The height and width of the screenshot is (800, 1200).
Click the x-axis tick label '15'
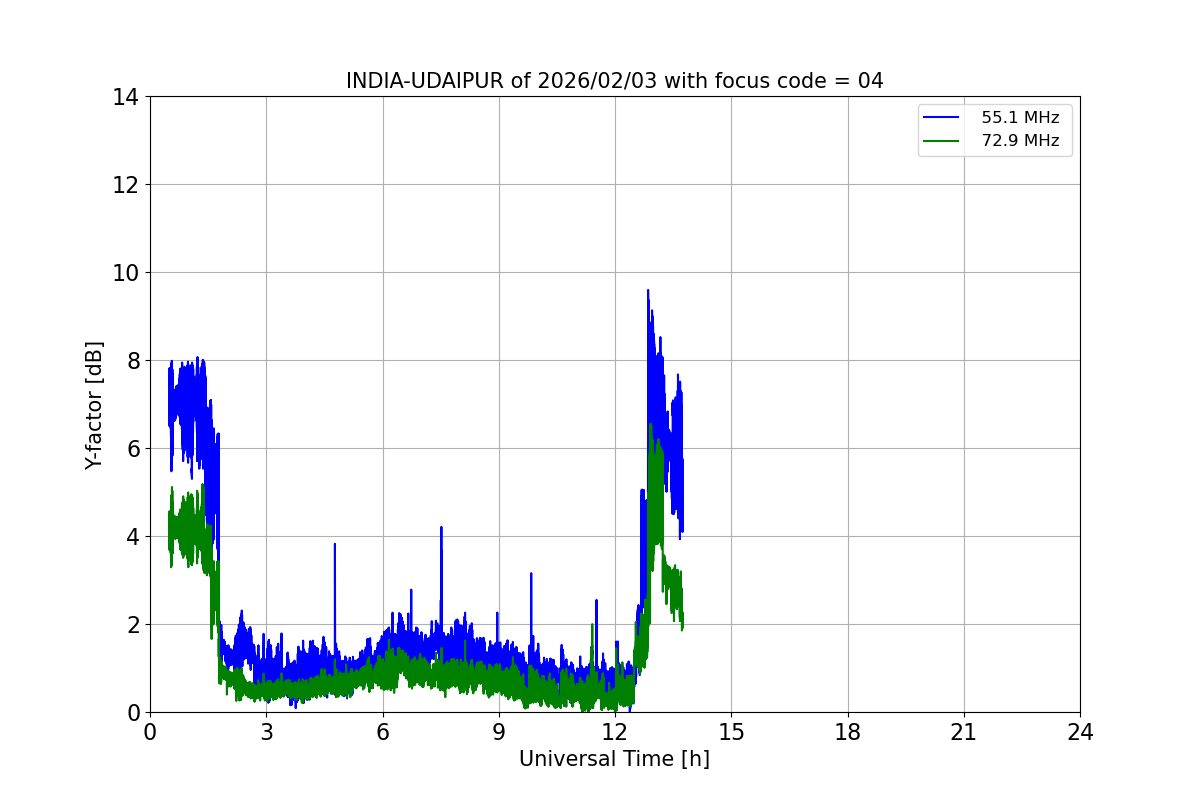point(731,732)
